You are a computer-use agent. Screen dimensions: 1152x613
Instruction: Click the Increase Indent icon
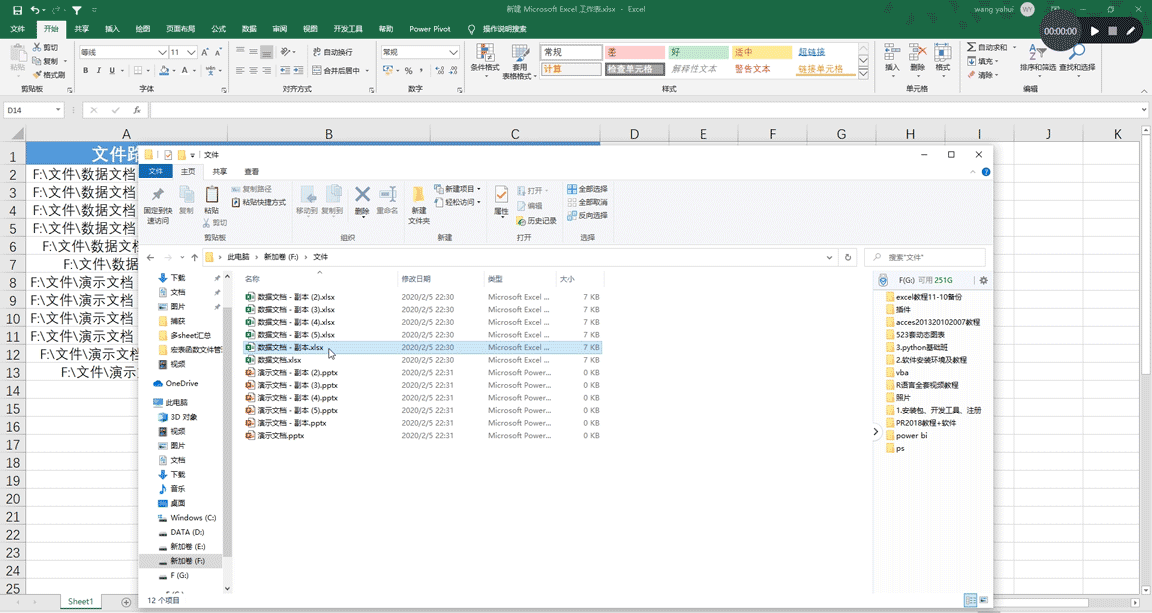click(x=298, y=71)
